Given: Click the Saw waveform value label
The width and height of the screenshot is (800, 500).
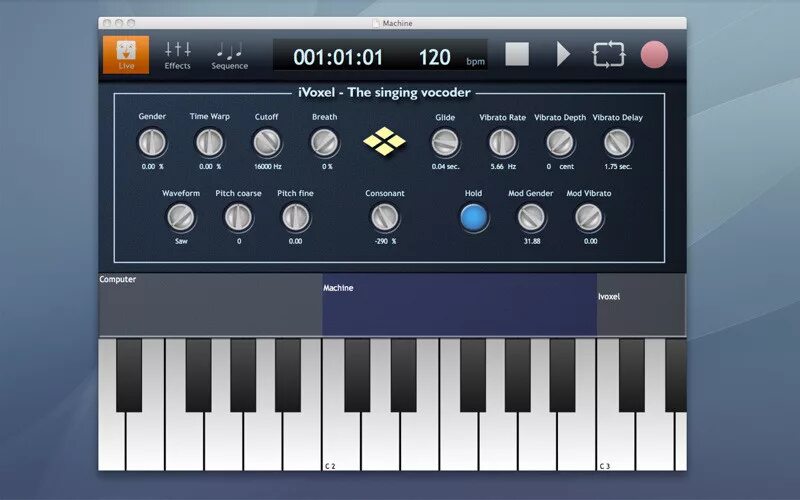Looking at the screenshot, I should coord(181,241).
